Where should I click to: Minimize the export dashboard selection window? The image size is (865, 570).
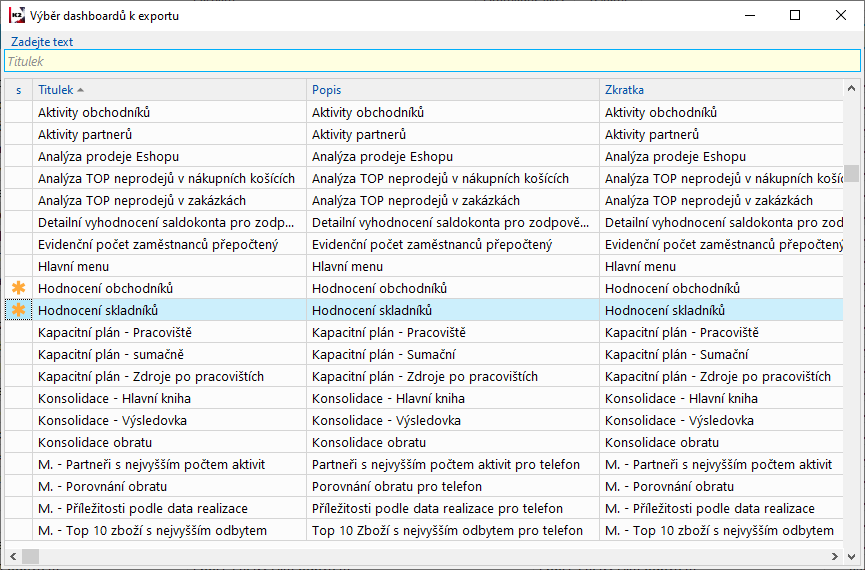750,15
